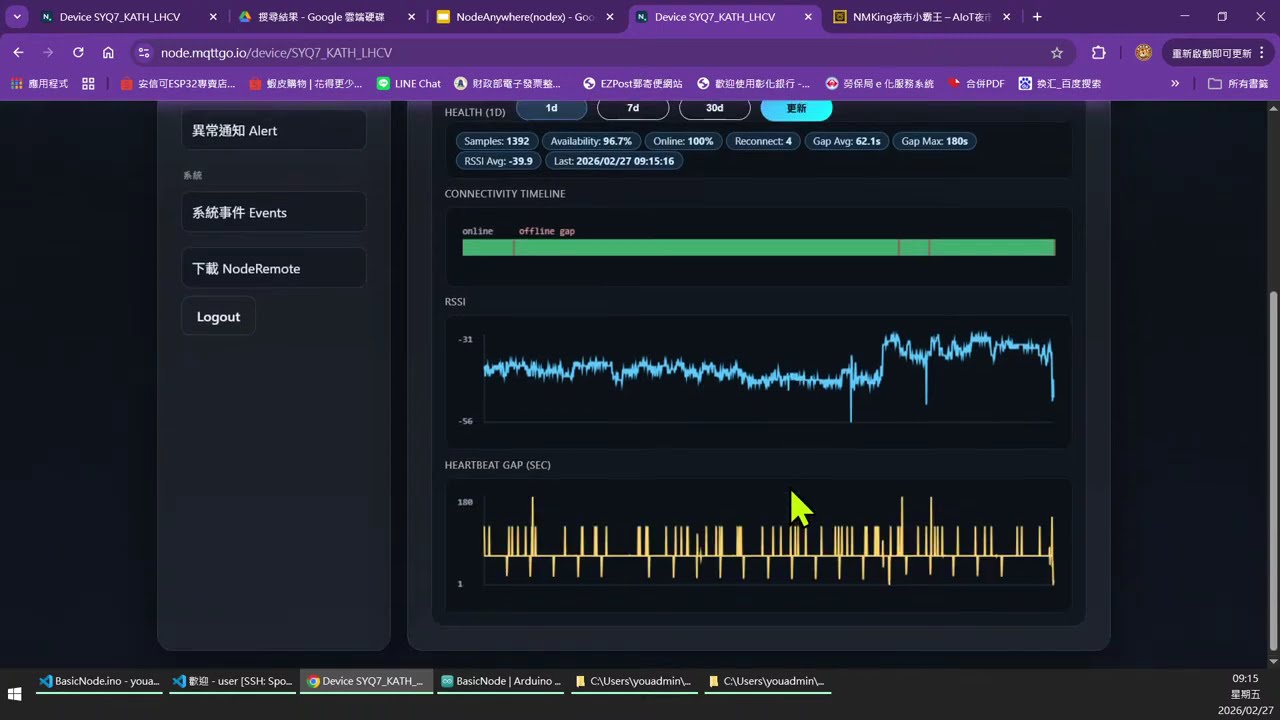Viewport: 1280px width, 720px height.
Task: Open the 所有書籤 bookmarks folder
Action: click(x=1237, y=84)
